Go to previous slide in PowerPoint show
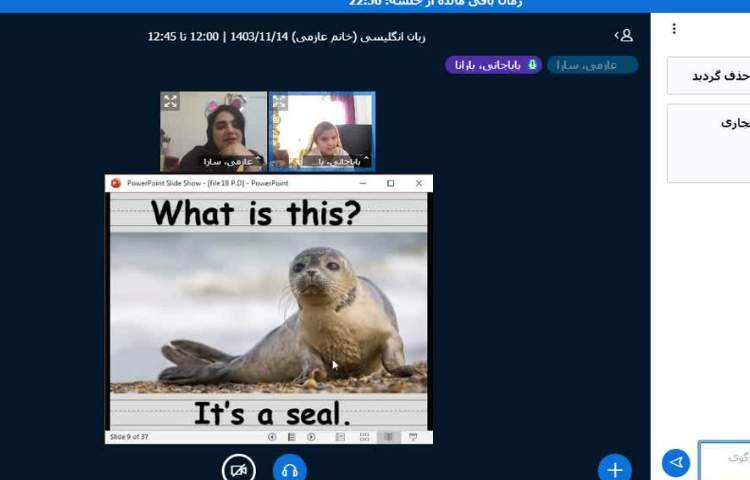This screenshot has width=750, height=480. pos(272,437)
